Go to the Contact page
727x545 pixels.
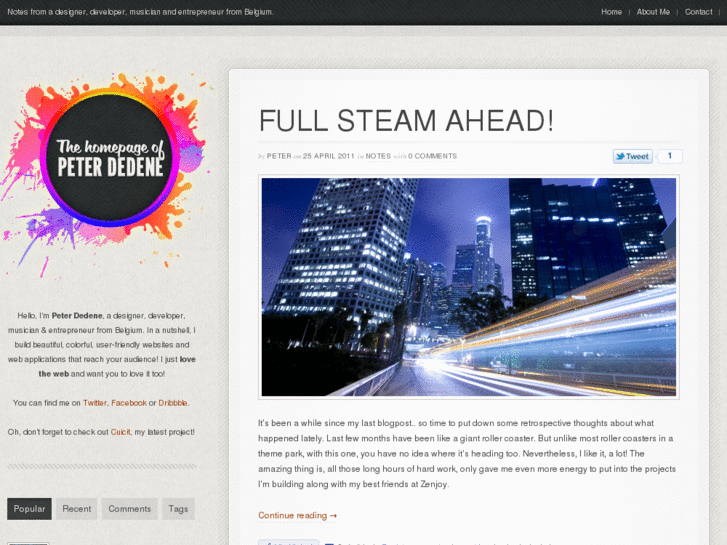(x=698, y=12)
